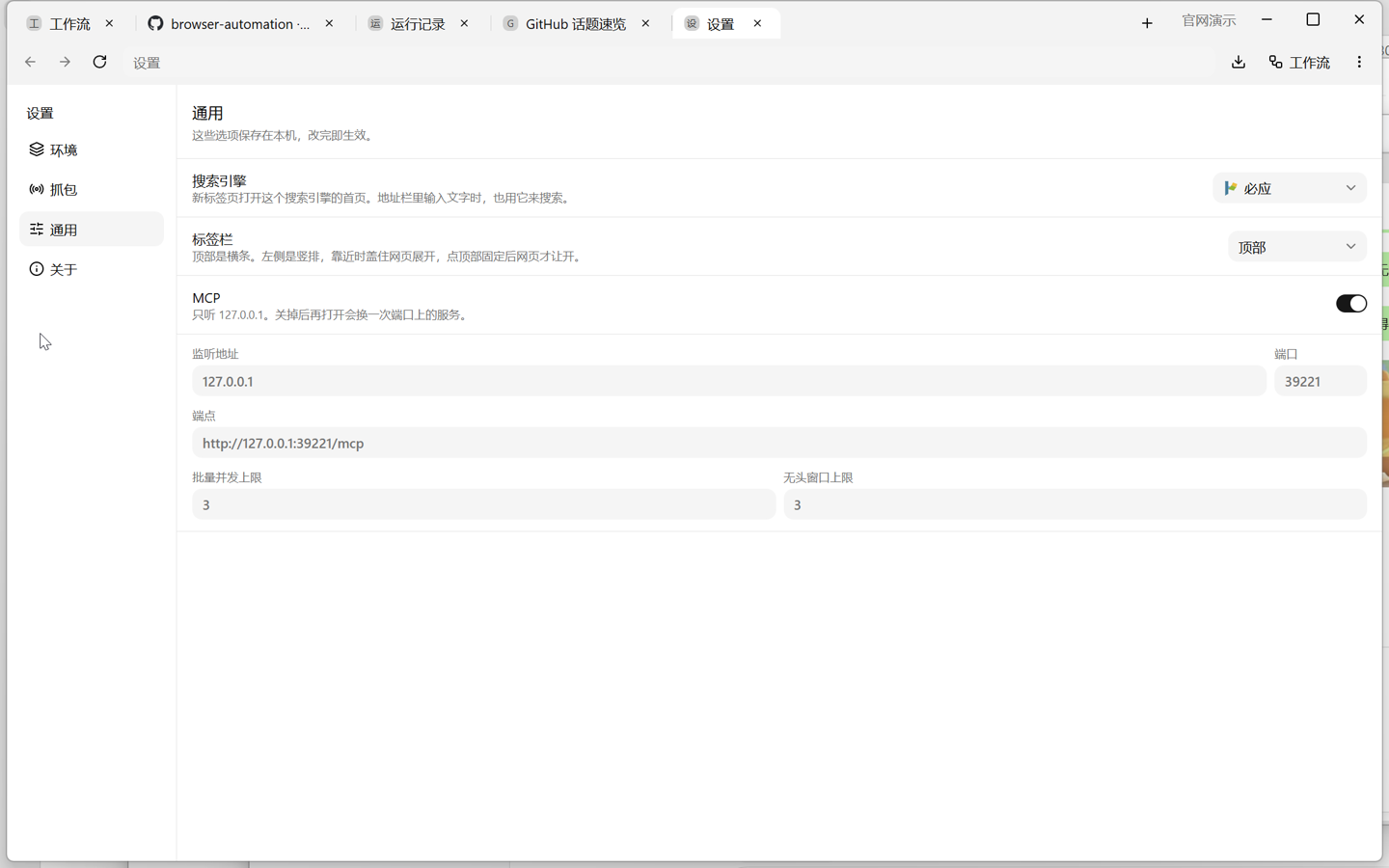1389x868 pixels.
Task: Open downloads with the download icon
Action: (x=1239, y=62)
